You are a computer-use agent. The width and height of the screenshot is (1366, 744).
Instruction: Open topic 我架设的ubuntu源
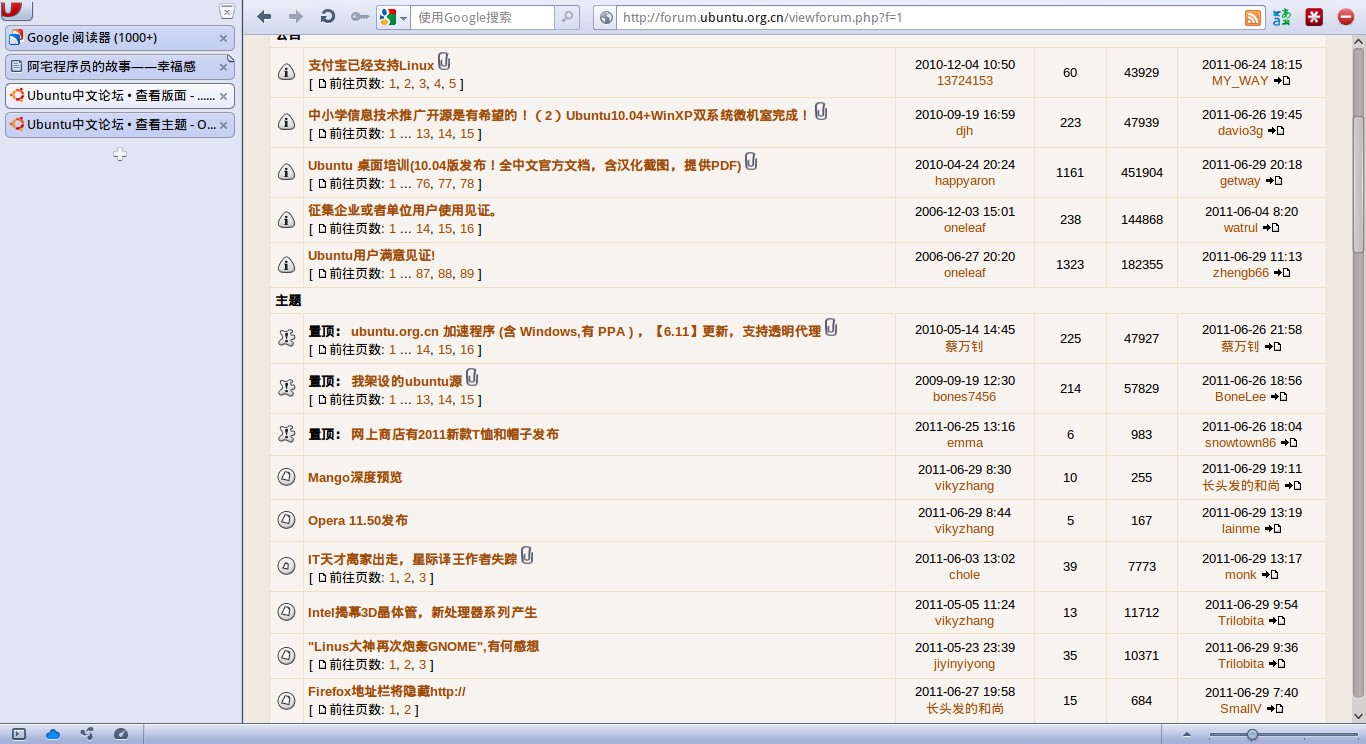pos(407,381)
